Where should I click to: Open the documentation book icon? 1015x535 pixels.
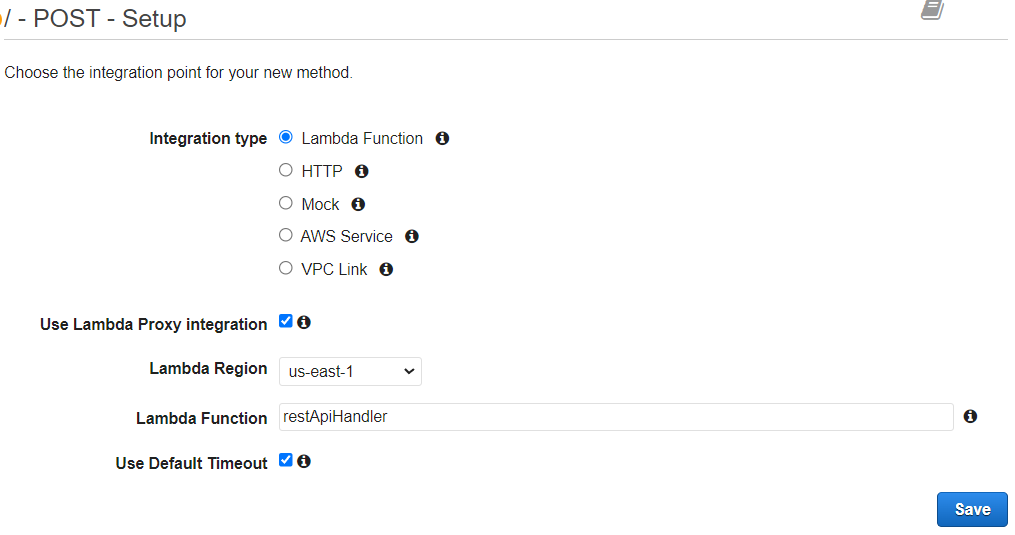pyautogui.click(x=933, y=10)
